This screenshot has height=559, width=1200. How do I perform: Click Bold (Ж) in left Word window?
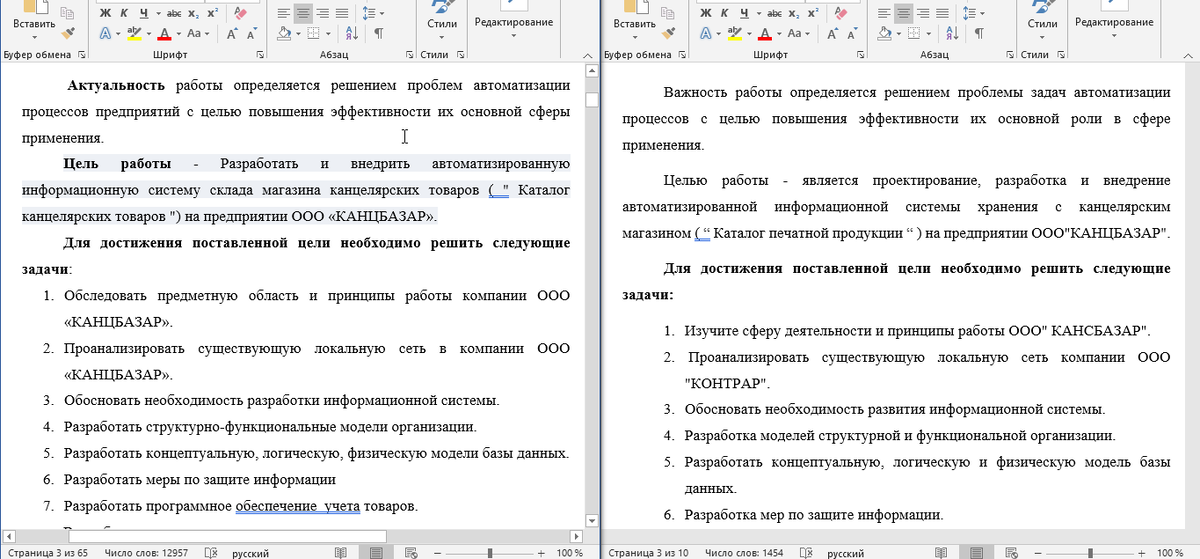pos(107,13)
